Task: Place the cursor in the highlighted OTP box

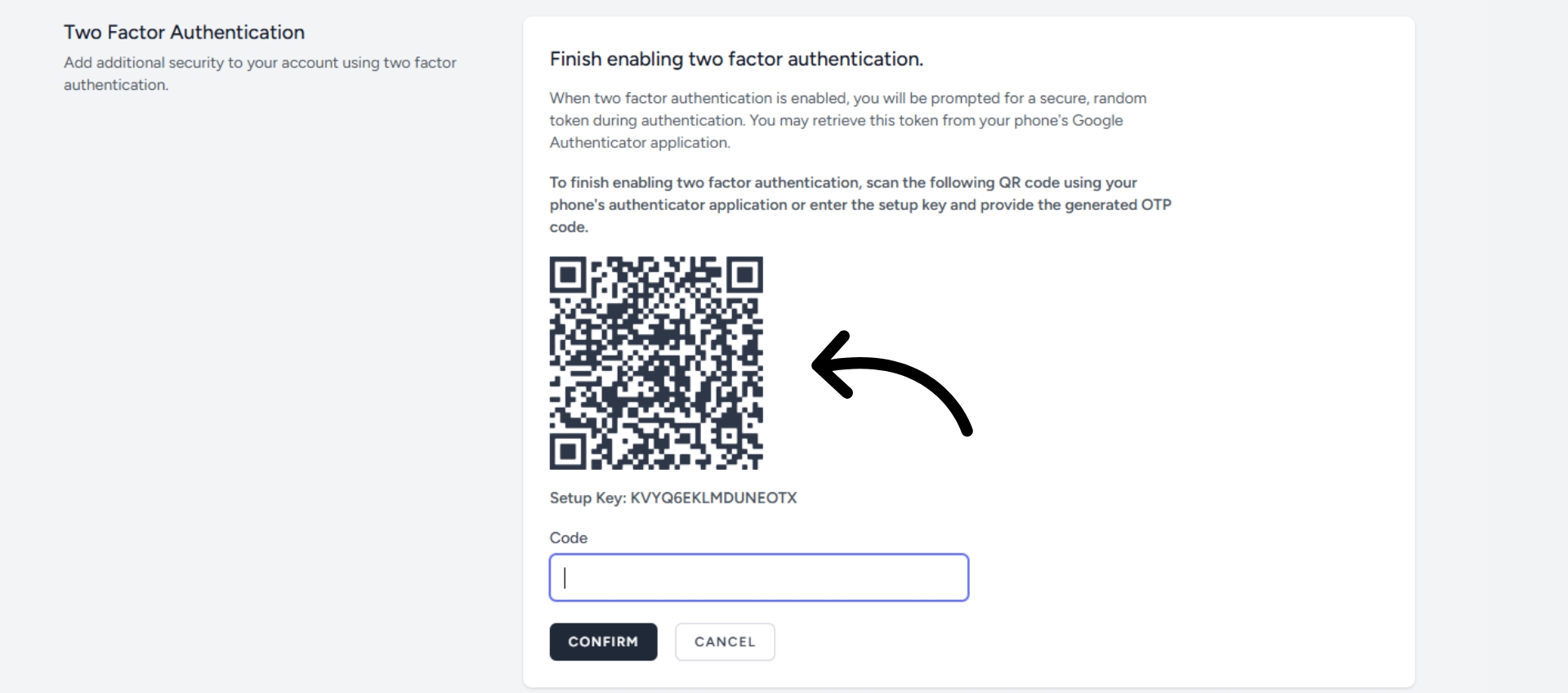Action: click(x=758, y=577)
